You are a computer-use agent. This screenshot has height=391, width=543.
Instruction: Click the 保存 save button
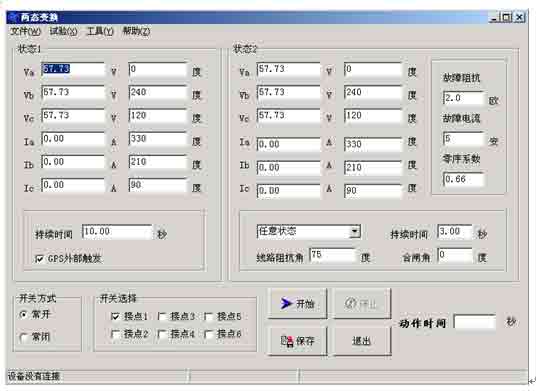click(x=297, y=341)
